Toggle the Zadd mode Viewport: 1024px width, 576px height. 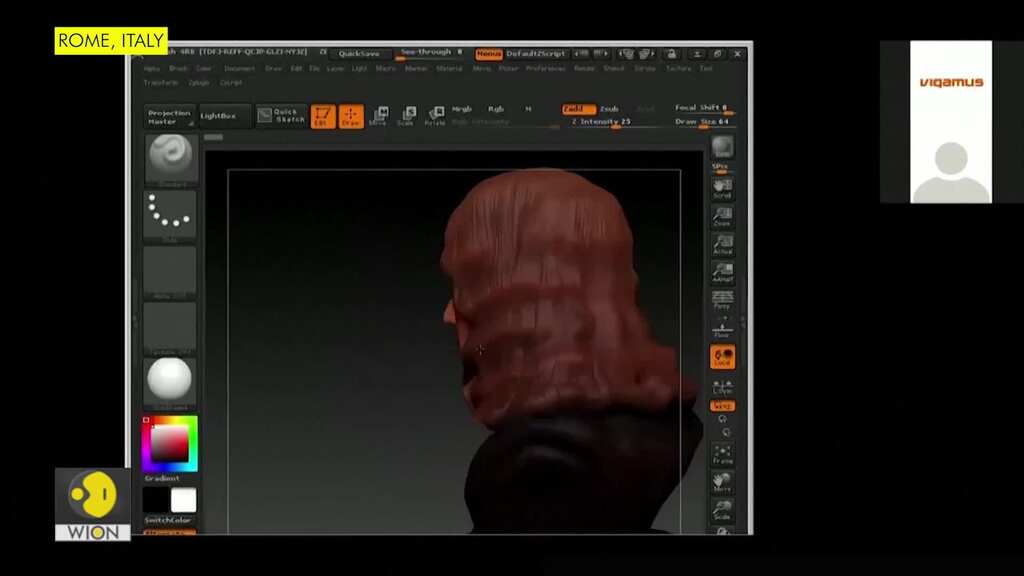579,109
